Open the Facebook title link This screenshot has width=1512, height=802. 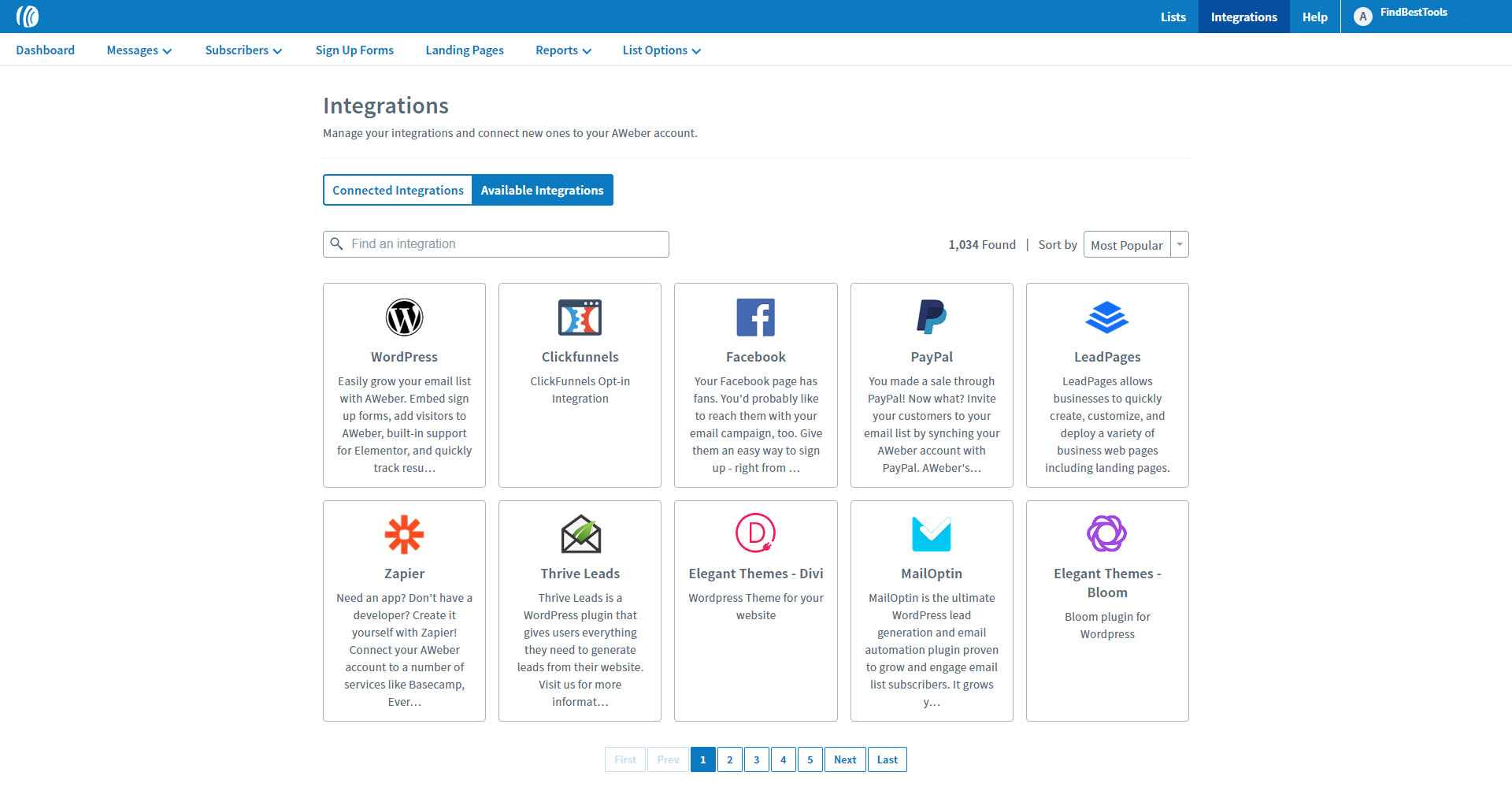(x=756, y=357)
